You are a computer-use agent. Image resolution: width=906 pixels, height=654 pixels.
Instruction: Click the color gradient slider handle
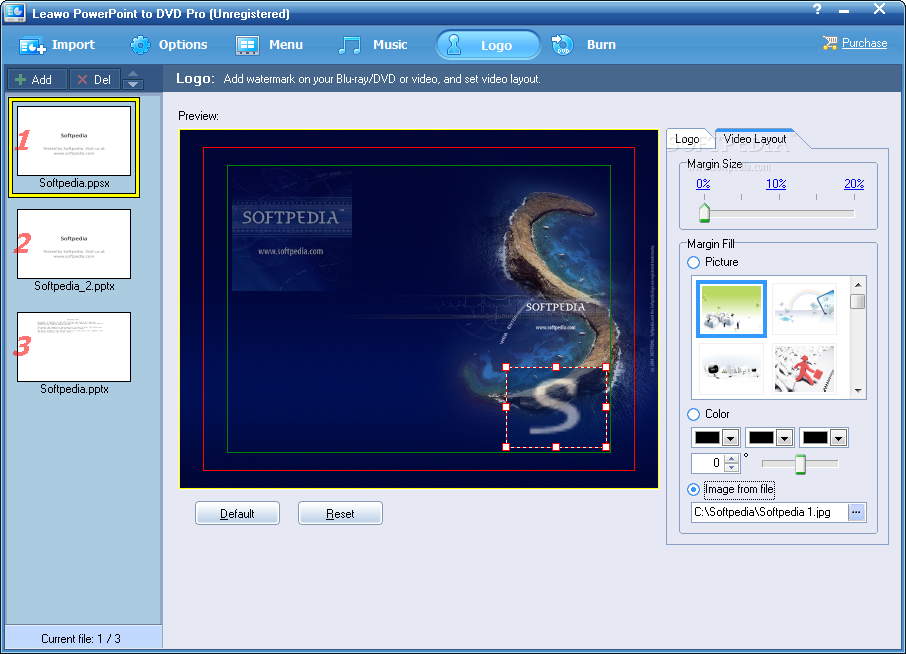coord(800,464)
